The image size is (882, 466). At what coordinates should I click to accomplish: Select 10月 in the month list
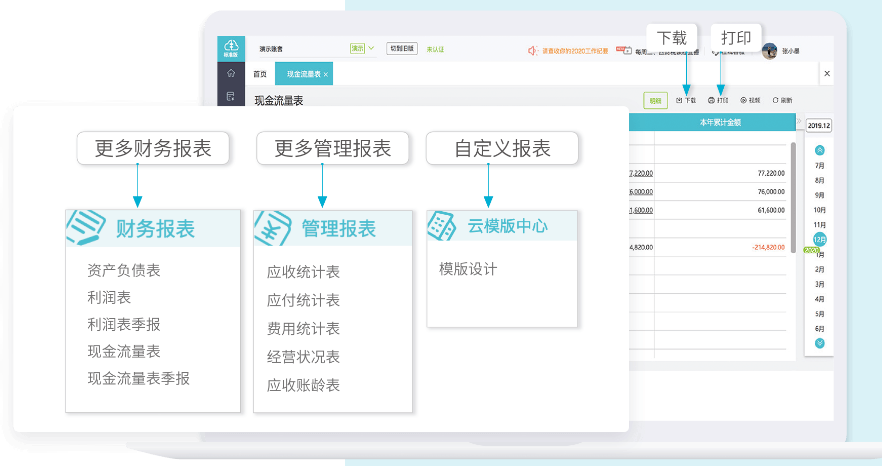click(820, 210)
